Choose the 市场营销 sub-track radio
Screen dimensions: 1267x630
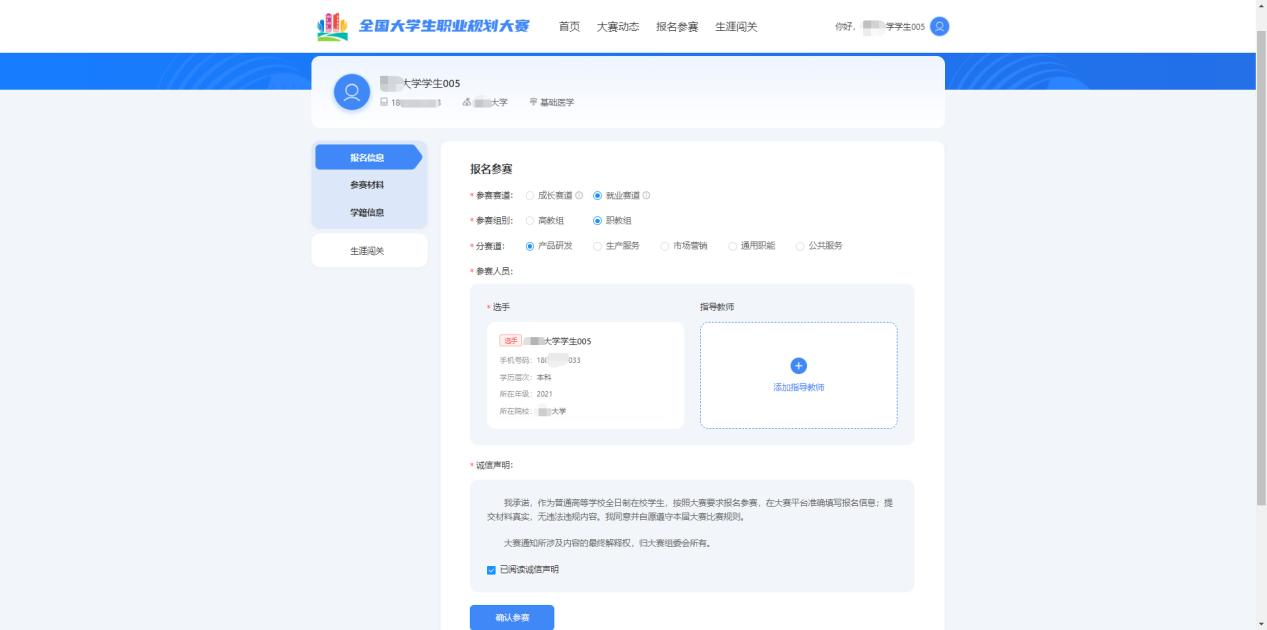tap(665, 245)
